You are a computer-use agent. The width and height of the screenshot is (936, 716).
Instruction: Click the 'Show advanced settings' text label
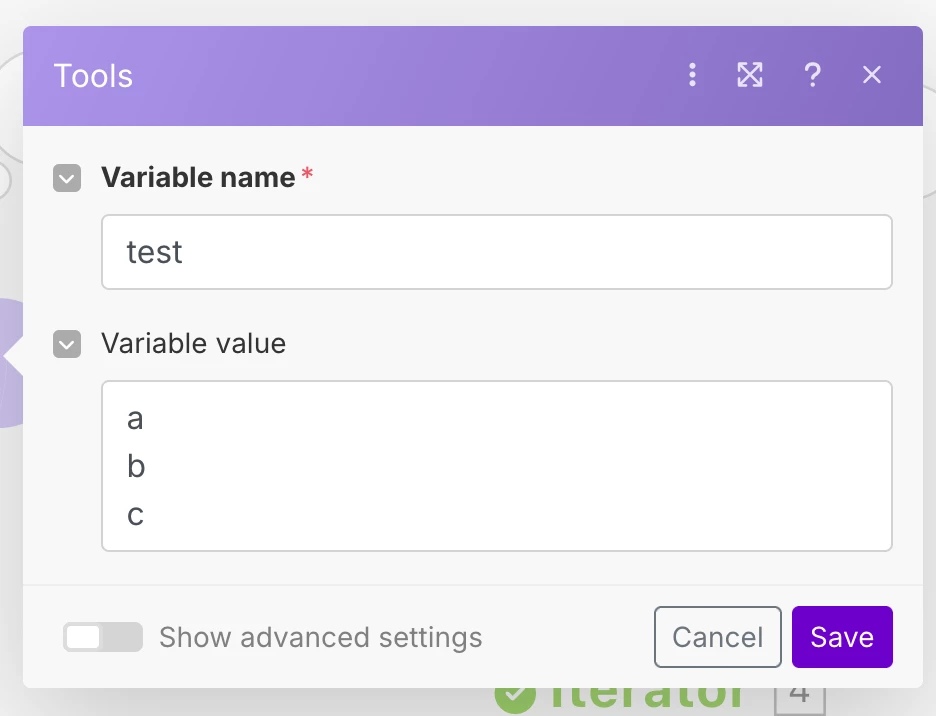tap(320, 637)
